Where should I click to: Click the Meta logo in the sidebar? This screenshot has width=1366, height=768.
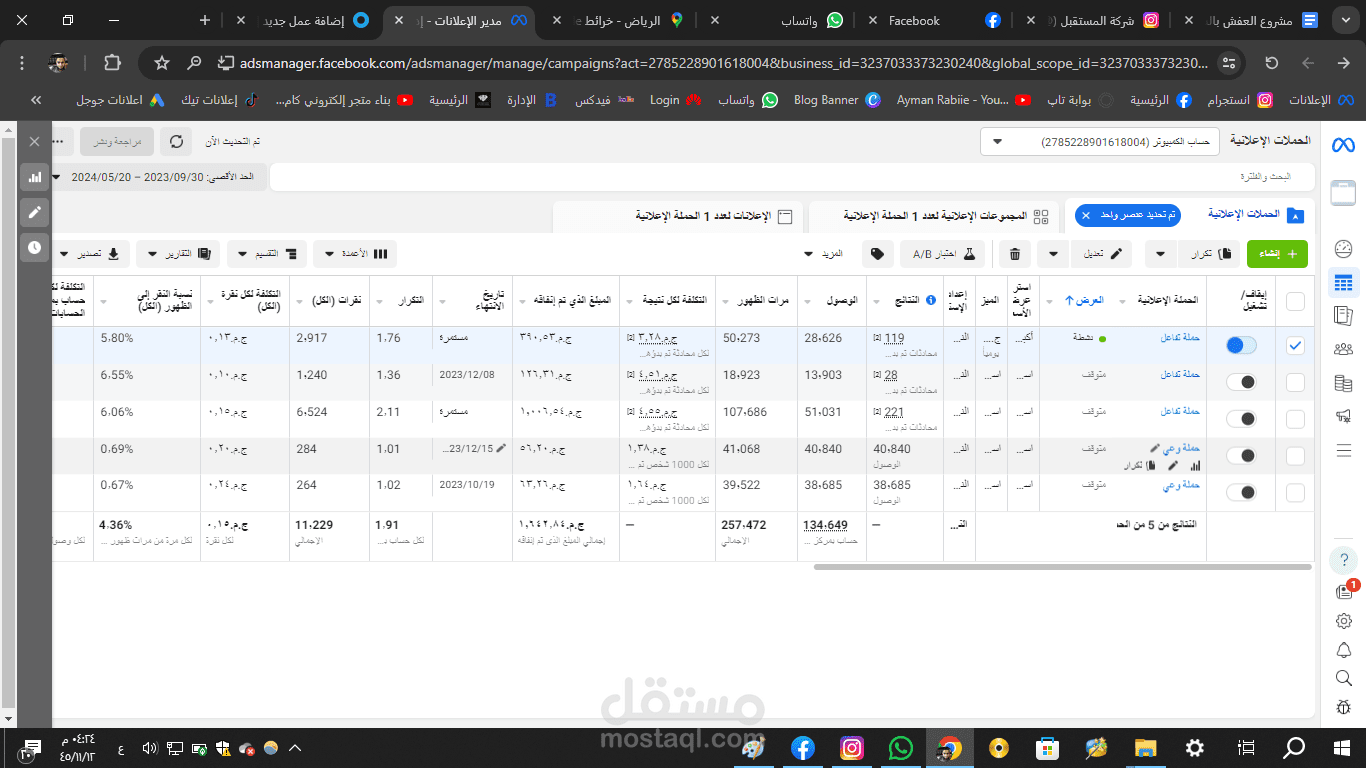point(1342,145)
